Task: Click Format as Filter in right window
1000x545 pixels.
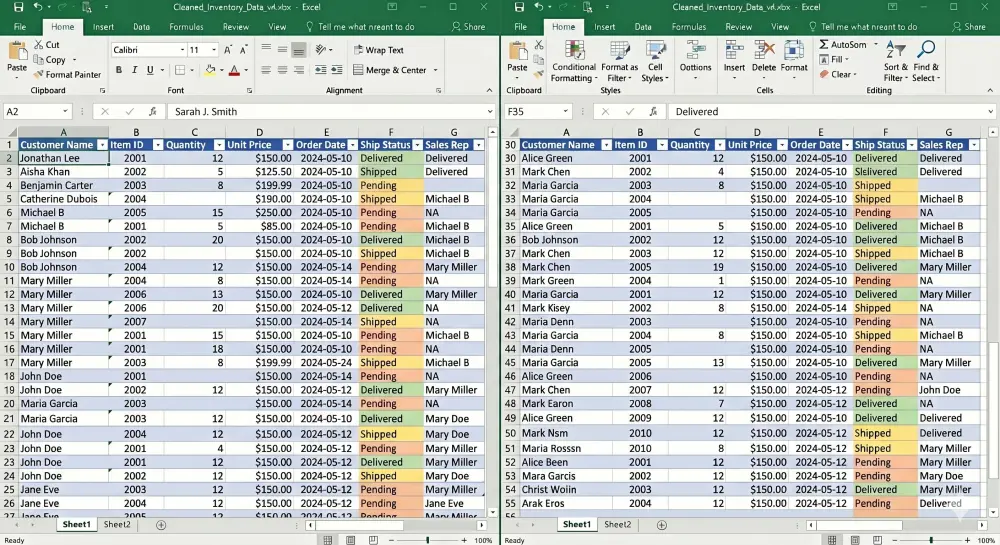Action: tap(619, 61)
